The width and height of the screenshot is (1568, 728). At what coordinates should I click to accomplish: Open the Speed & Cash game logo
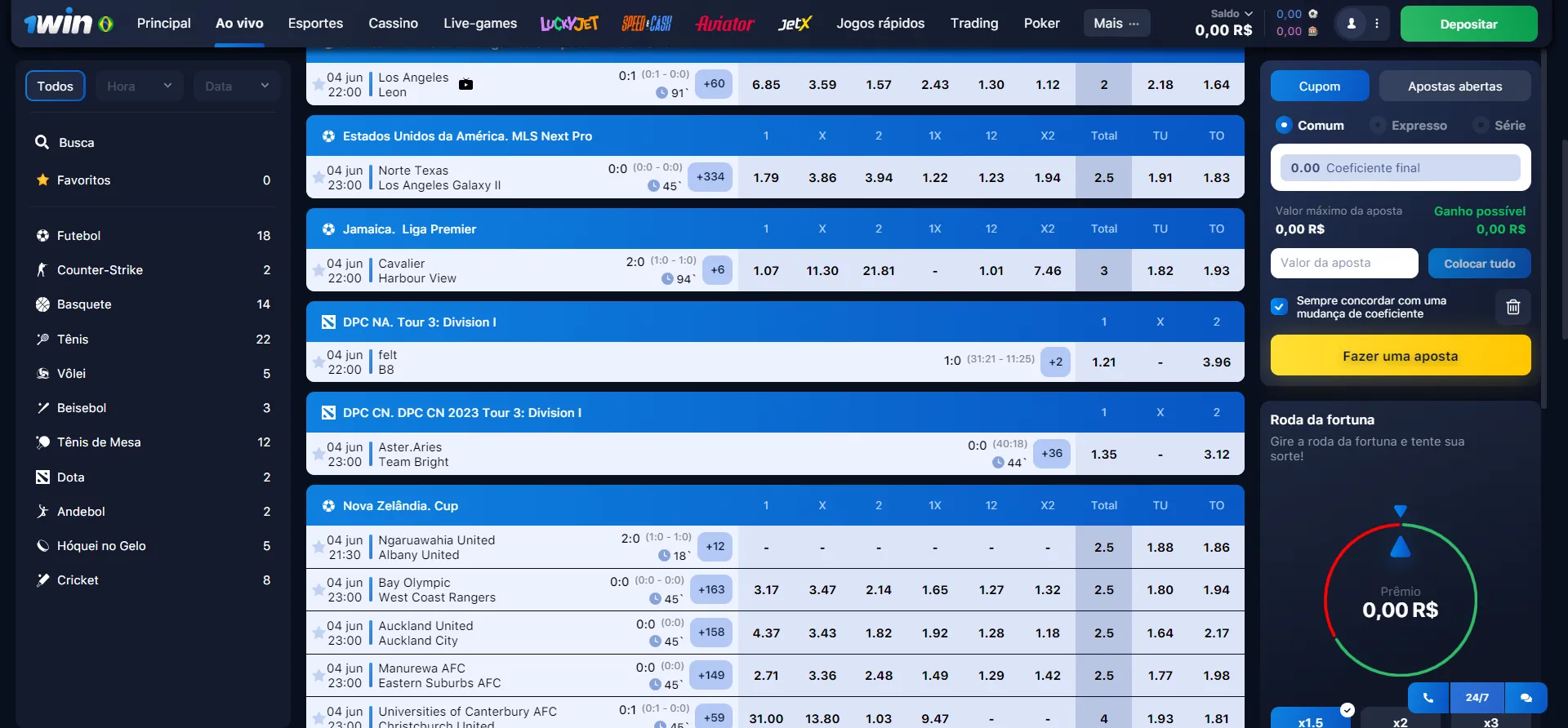tap(647, 24)
